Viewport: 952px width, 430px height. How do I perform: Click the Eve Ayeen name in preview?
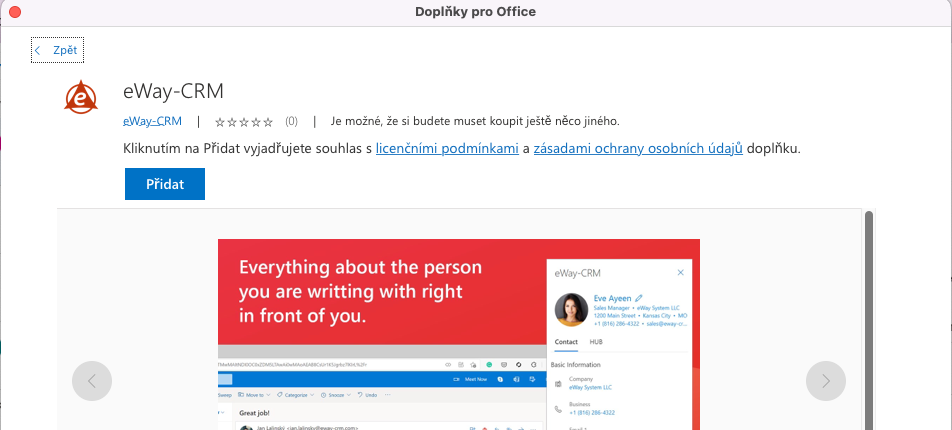pos(613,298)
